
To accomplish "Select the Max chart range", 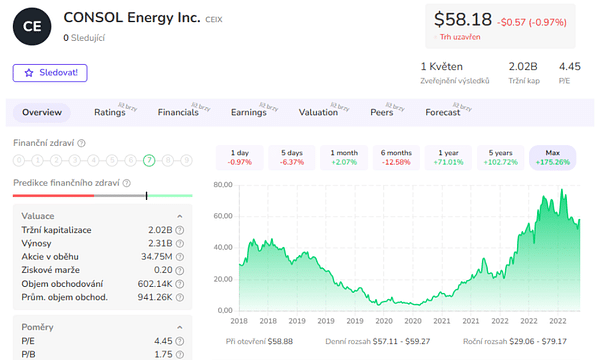I will click(553, 157).
